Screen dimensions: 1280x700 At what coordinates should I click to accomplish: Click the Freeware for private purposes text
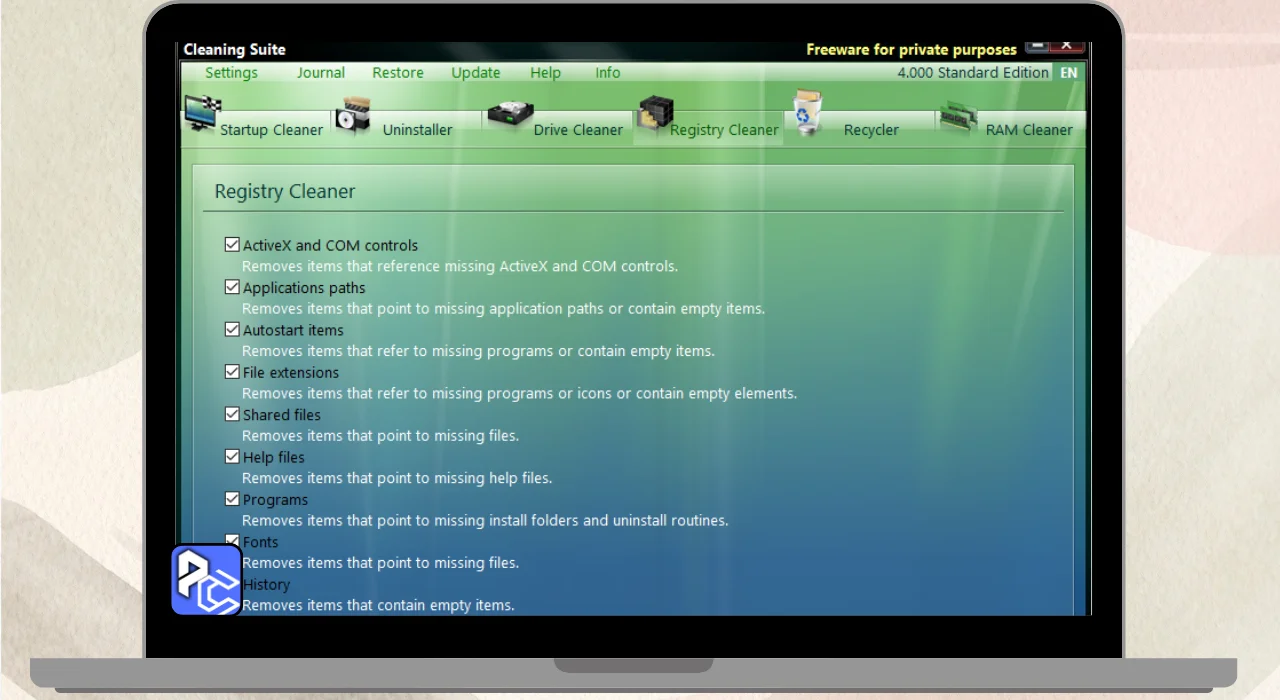click(911, 50)
